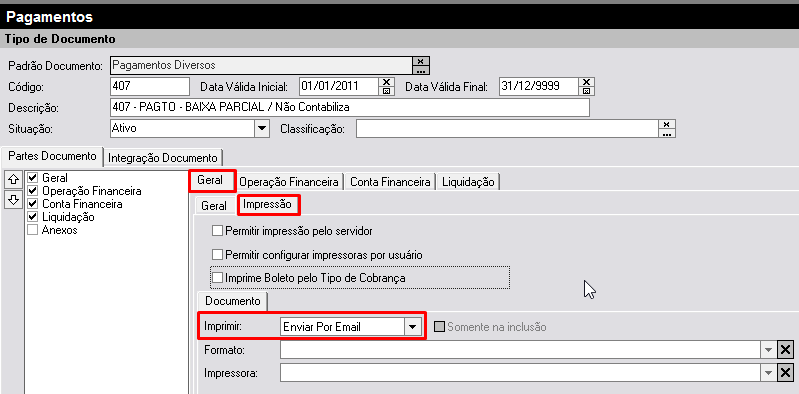Image resolution: width=799 pixels, height=394 pixels.
Task: Click the Código field containing 407
Action: tap(150, 86)
